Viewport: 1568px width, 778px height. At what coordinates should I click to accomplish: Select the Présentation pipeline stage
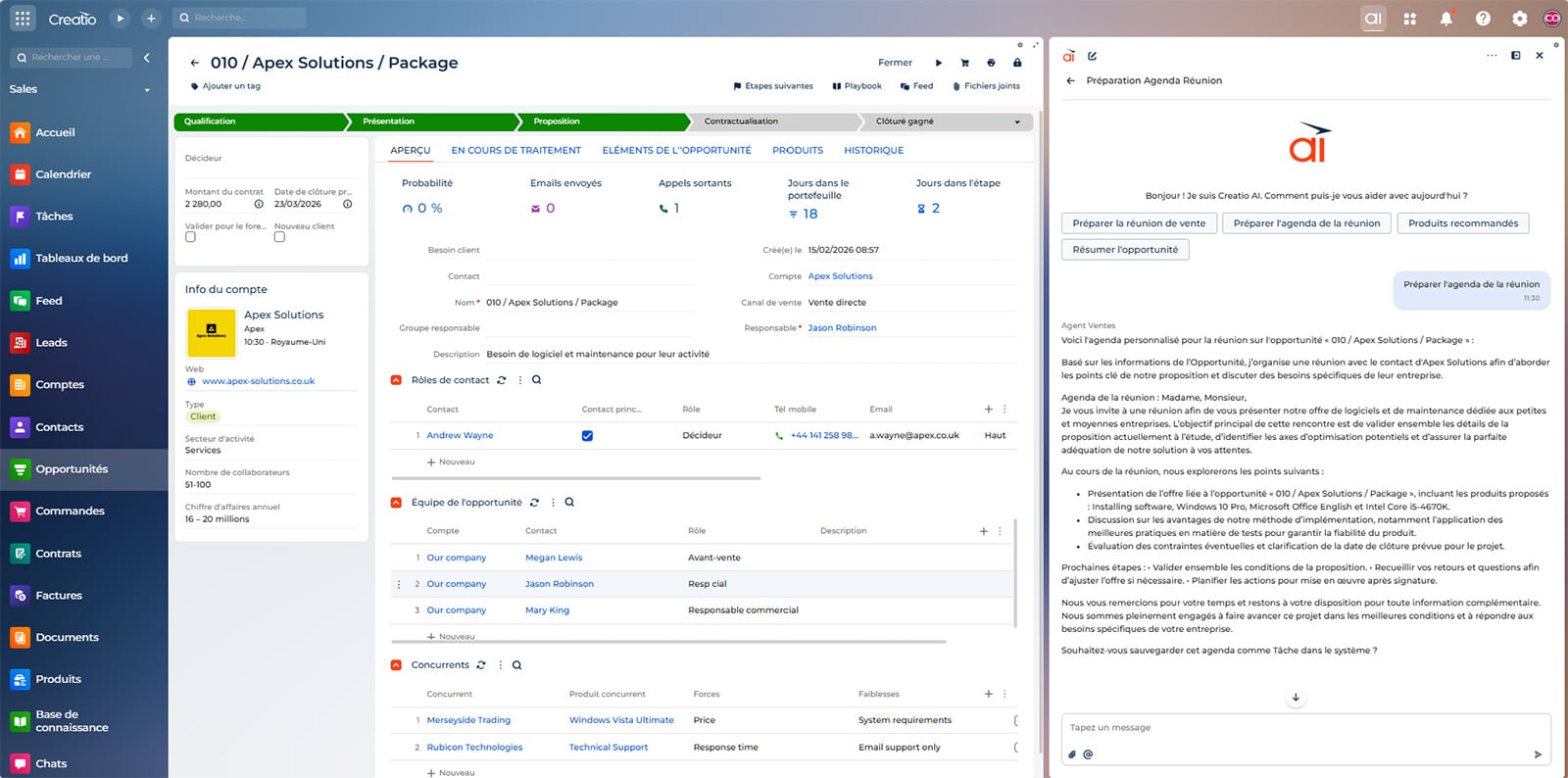(433, 122)
